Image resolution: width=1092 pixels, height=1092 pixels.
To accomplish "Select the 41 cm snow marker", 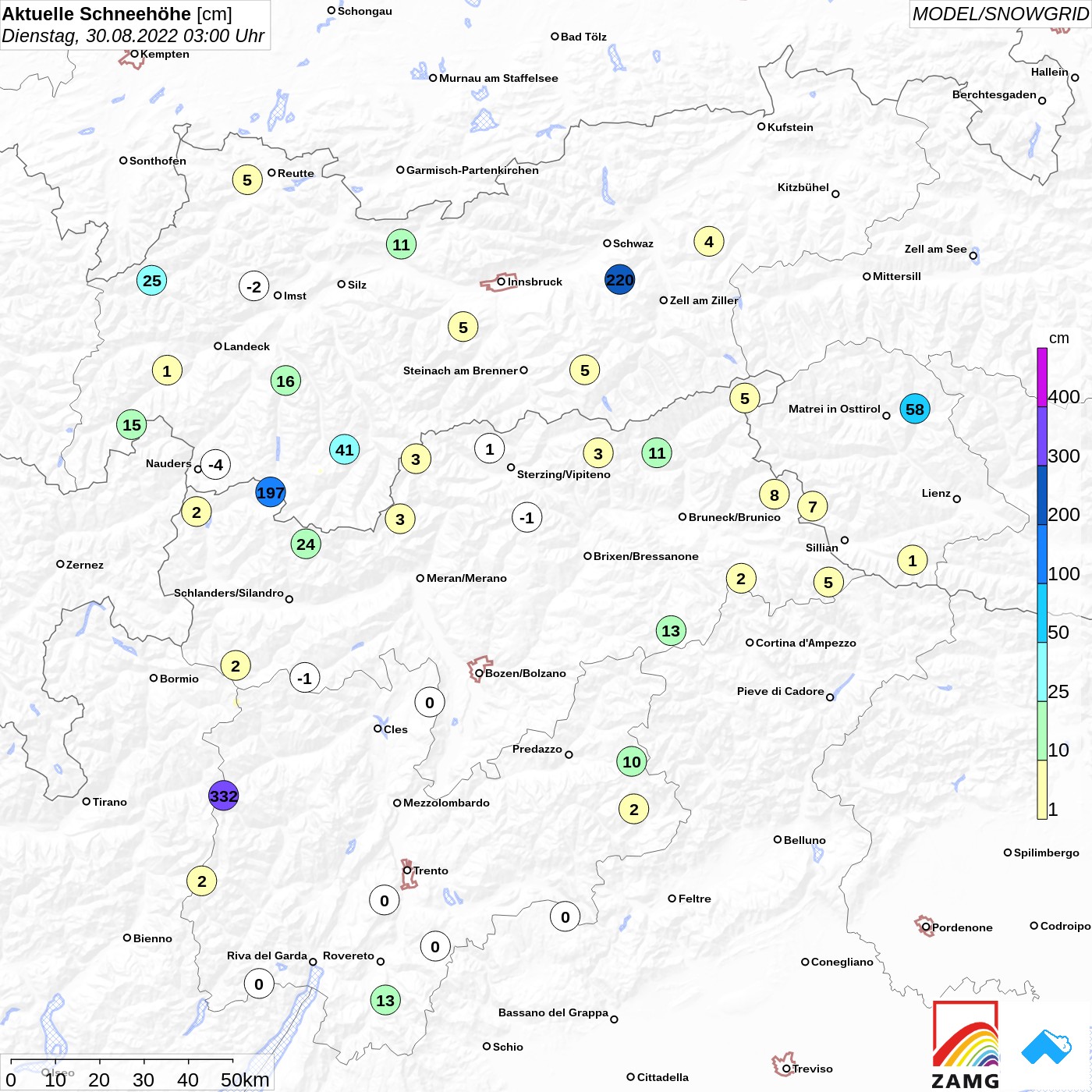I will 345,449.
